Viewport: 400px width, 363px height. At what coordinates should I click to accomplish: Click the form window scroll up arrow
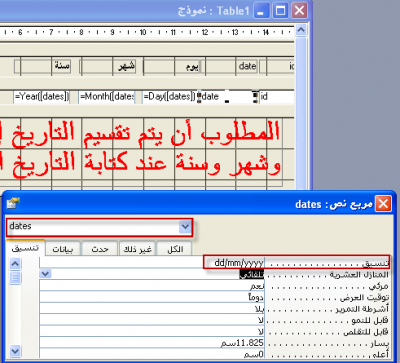coord(301,31)
